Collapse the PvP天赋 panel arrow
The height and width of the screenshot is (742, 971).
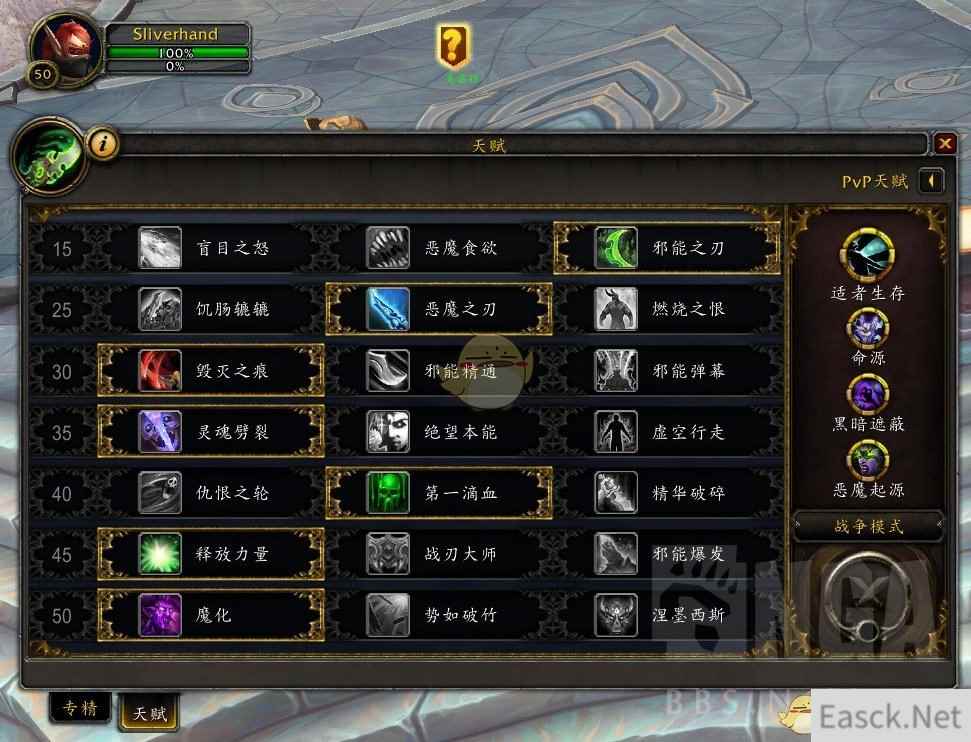(931, 181)
